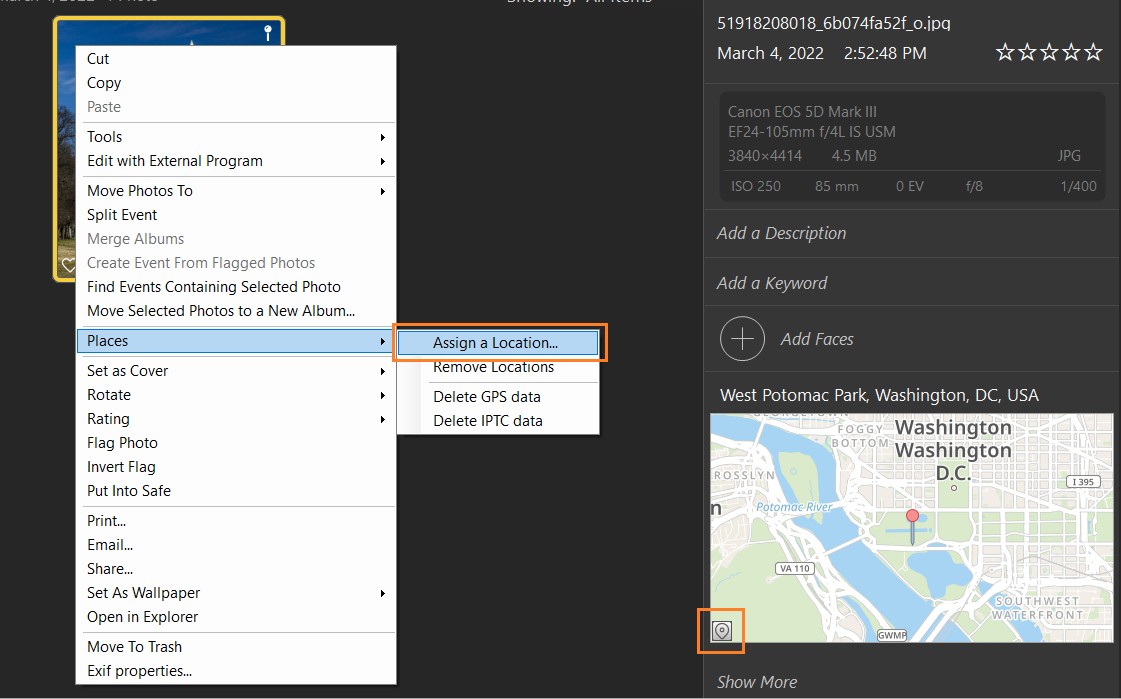Set rating to four stars

point(1071,52)
